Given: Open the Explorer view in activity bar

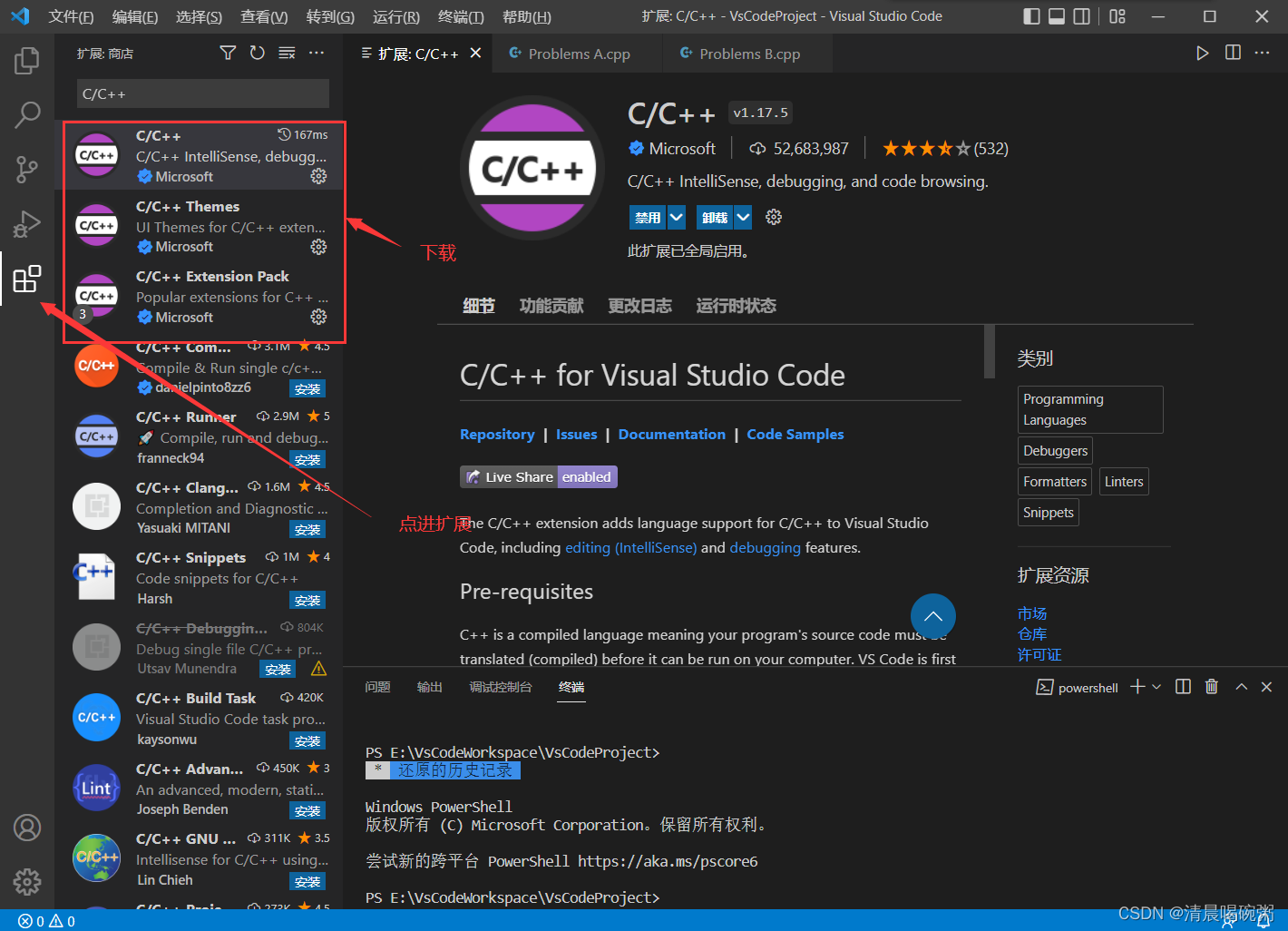Looking at the screenshot, I should [27, 61].
